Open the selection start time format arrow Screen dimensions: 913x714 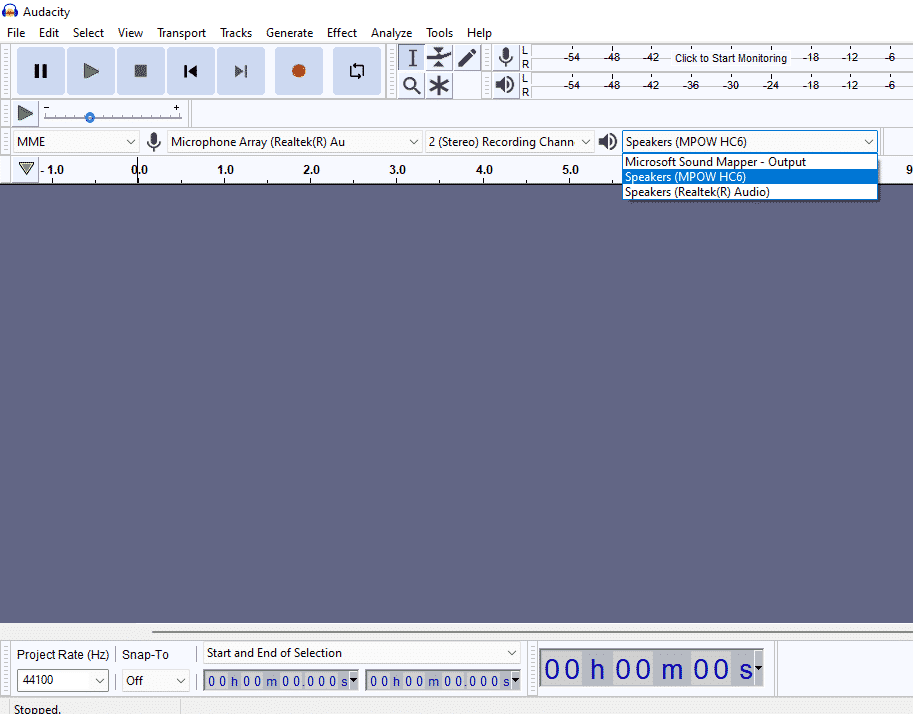(353, 680)
